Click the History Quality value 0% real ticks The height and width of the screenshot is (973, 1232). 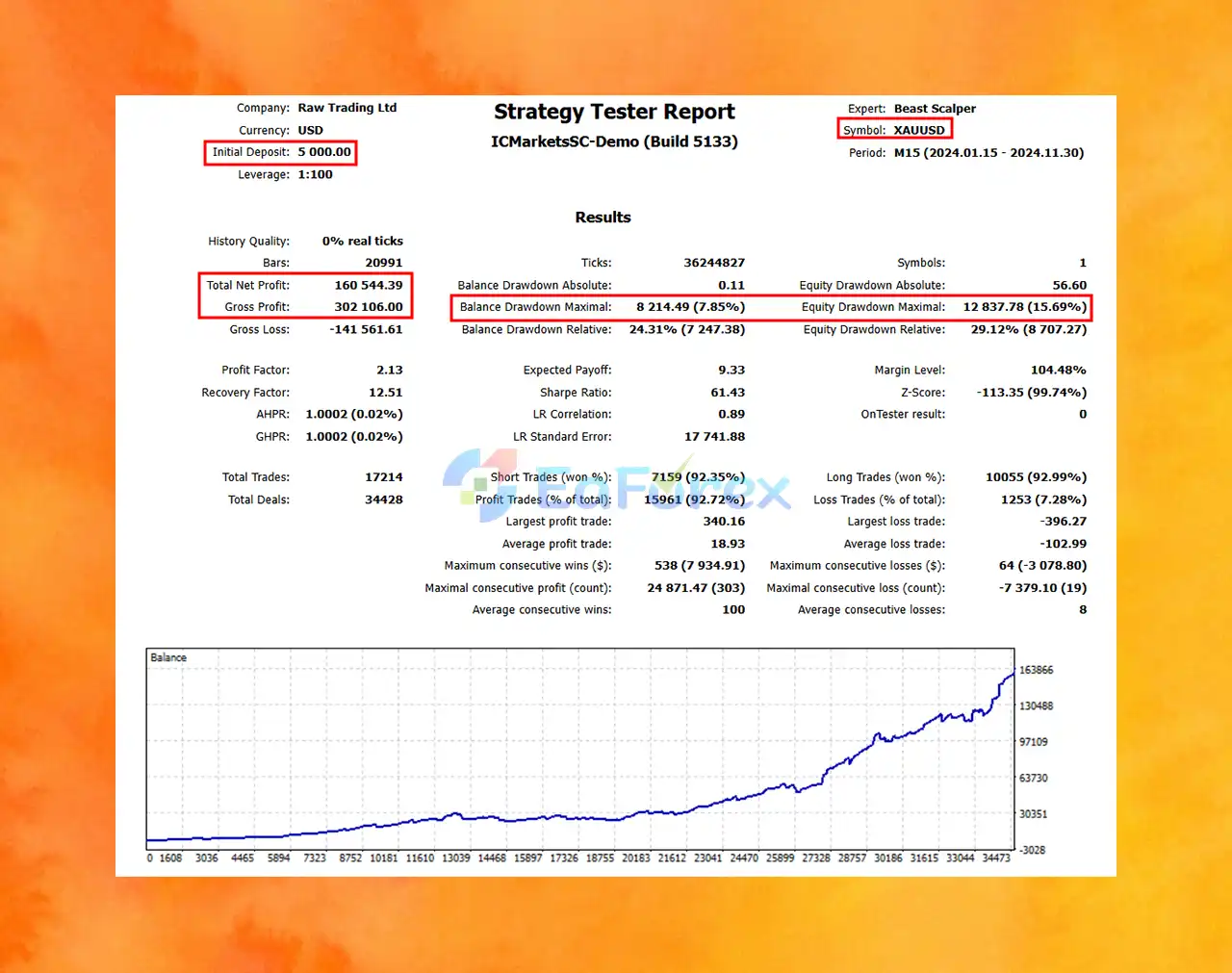pos(363,242)
